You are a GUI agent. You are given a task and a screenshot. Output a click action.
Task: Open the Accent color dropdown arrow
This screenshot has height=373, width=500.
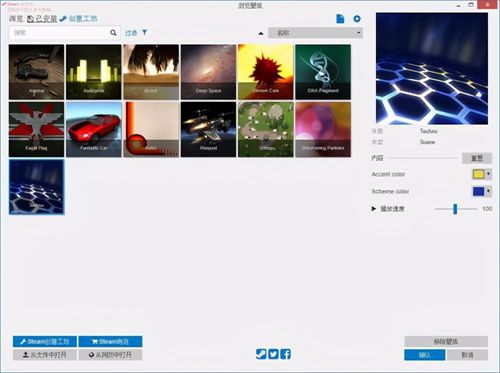click(x=488, y=174)
